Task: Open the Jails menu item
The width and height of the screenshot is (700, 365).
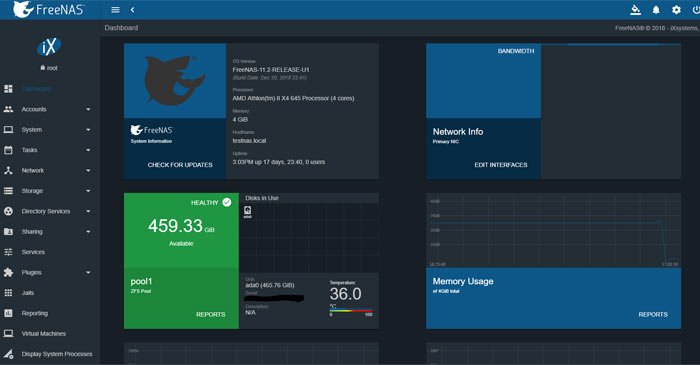Action: tap(28, 293)
